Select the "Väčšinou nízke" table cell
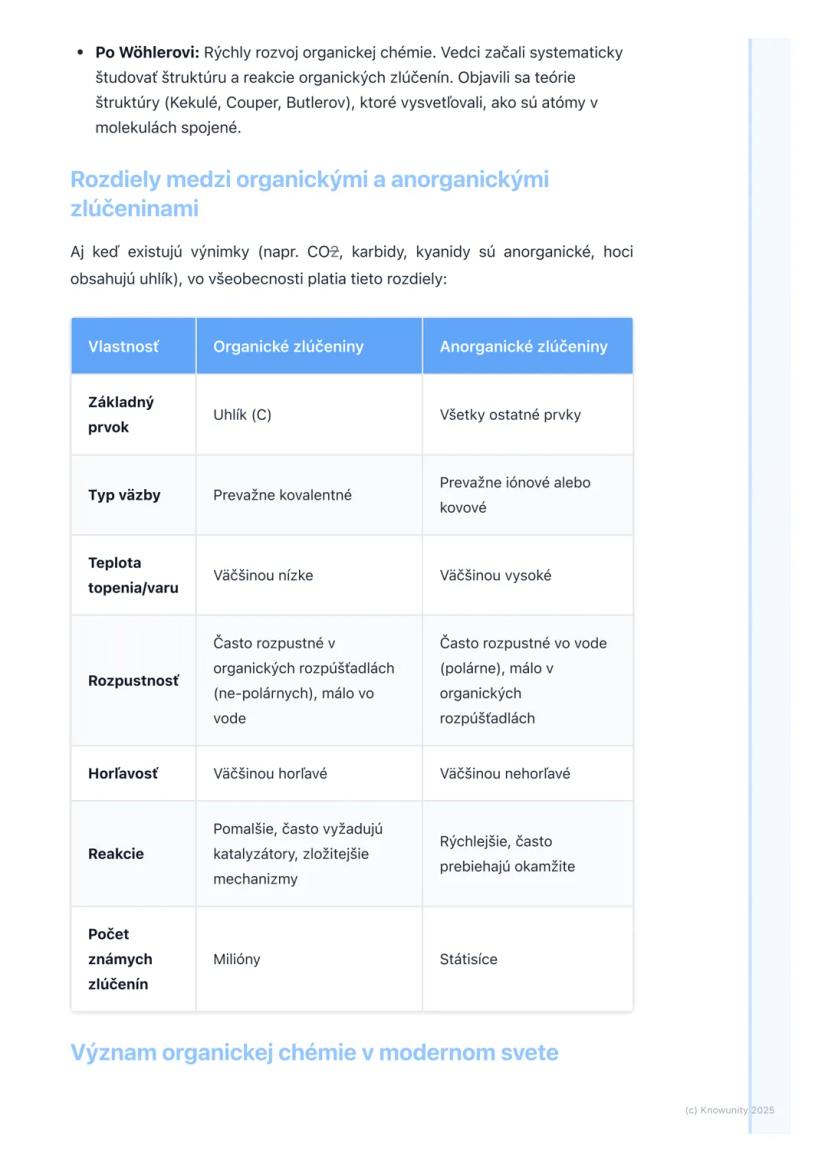 click(263, 575)
